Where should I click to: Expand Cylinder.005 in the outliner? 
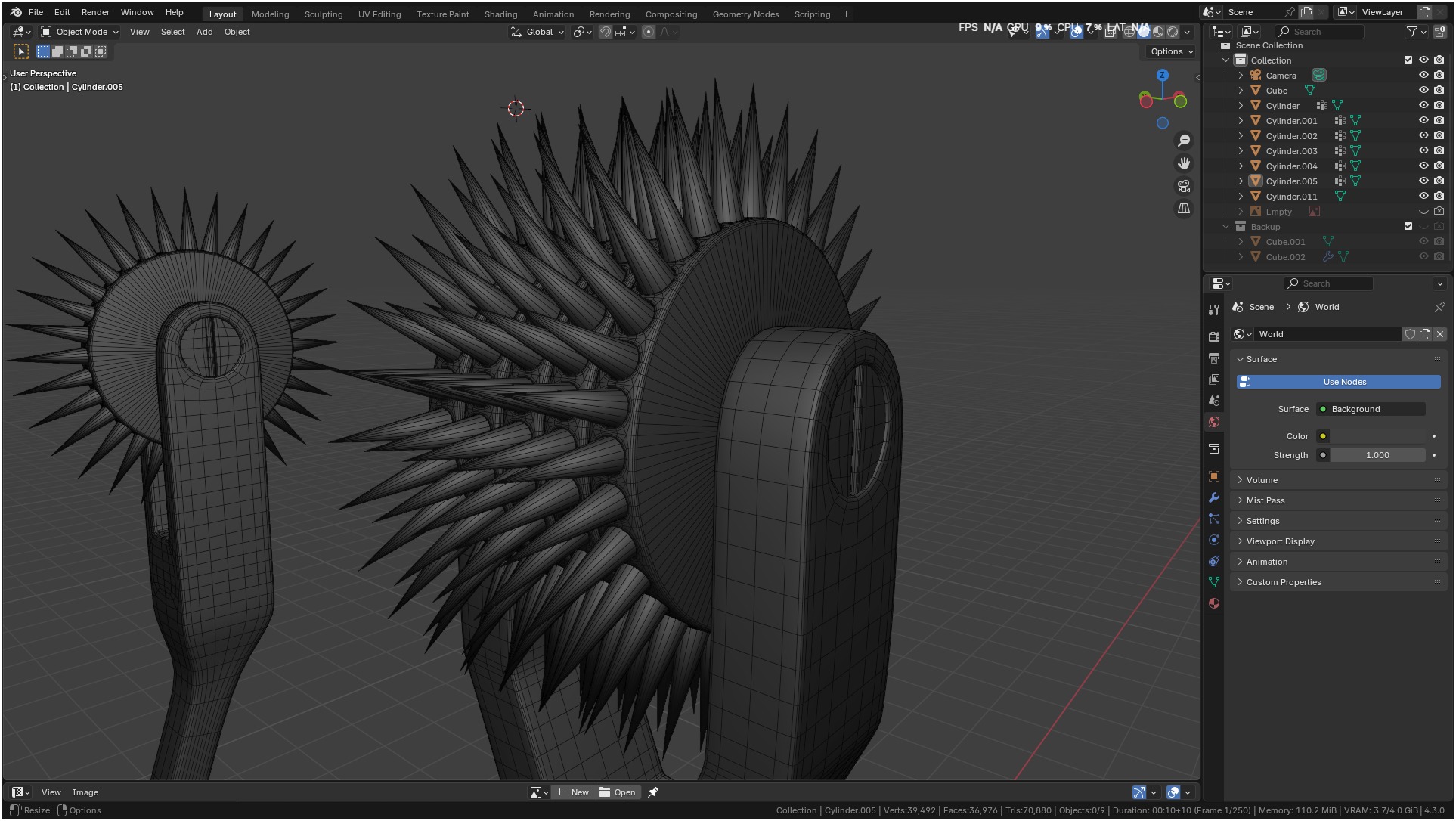[1241, 181]
